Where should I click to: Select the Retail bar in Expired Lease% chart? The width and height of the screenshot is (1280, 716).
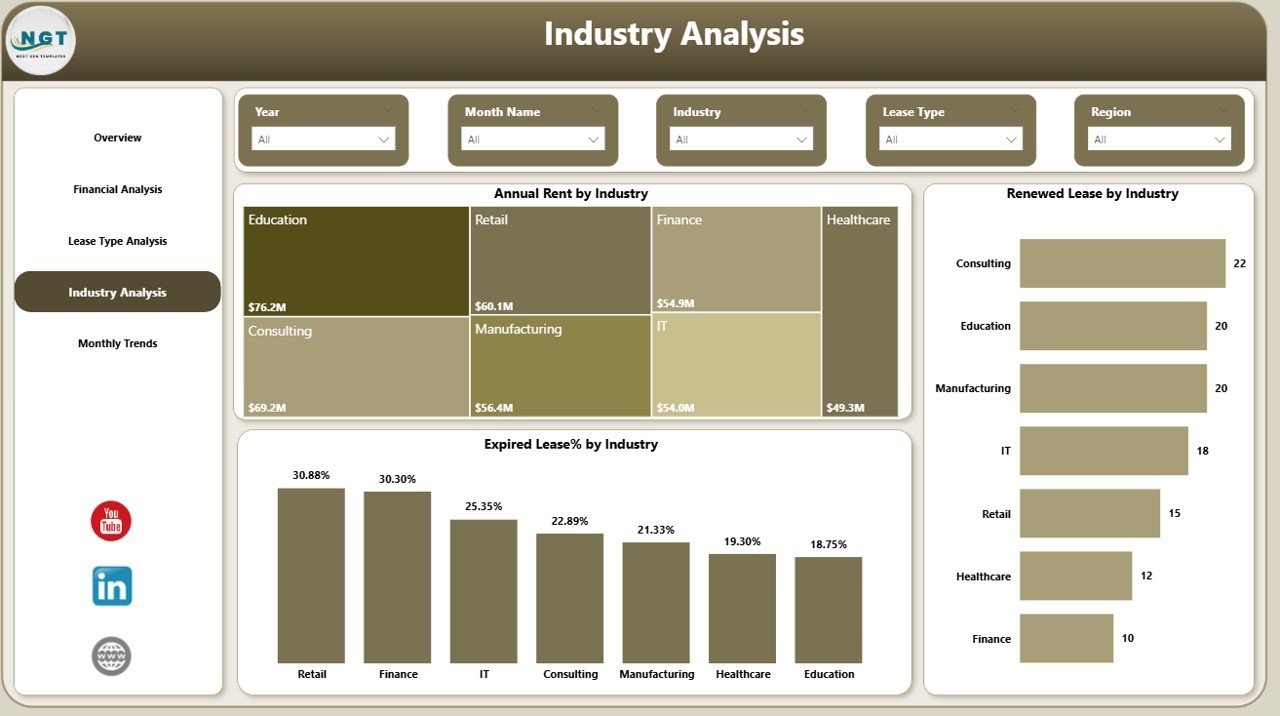311,575
